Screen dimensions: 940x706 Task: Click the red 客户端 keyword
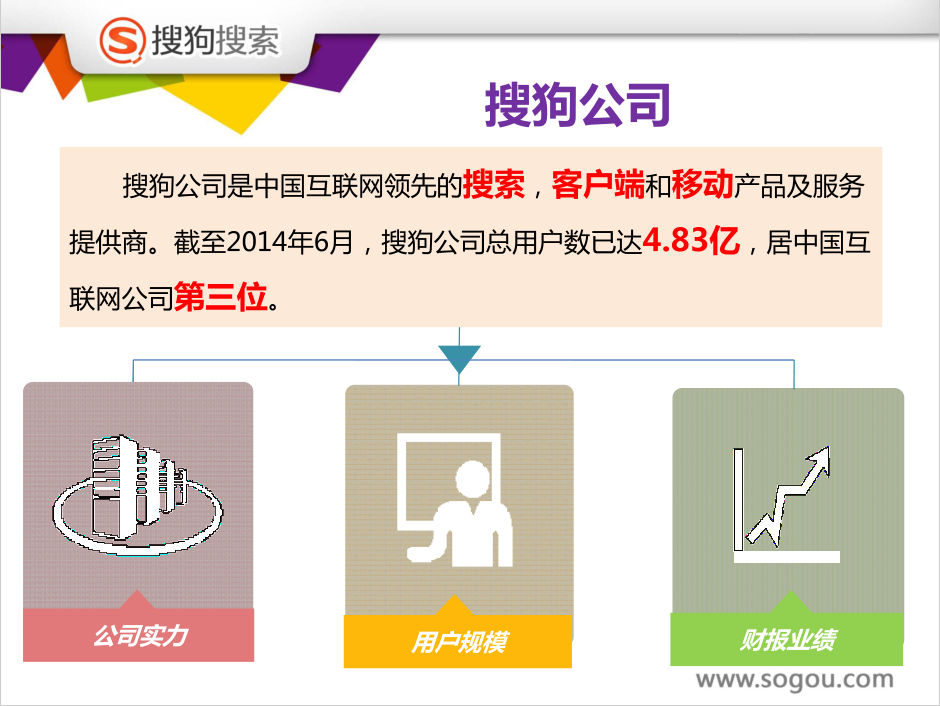[598, 184]
